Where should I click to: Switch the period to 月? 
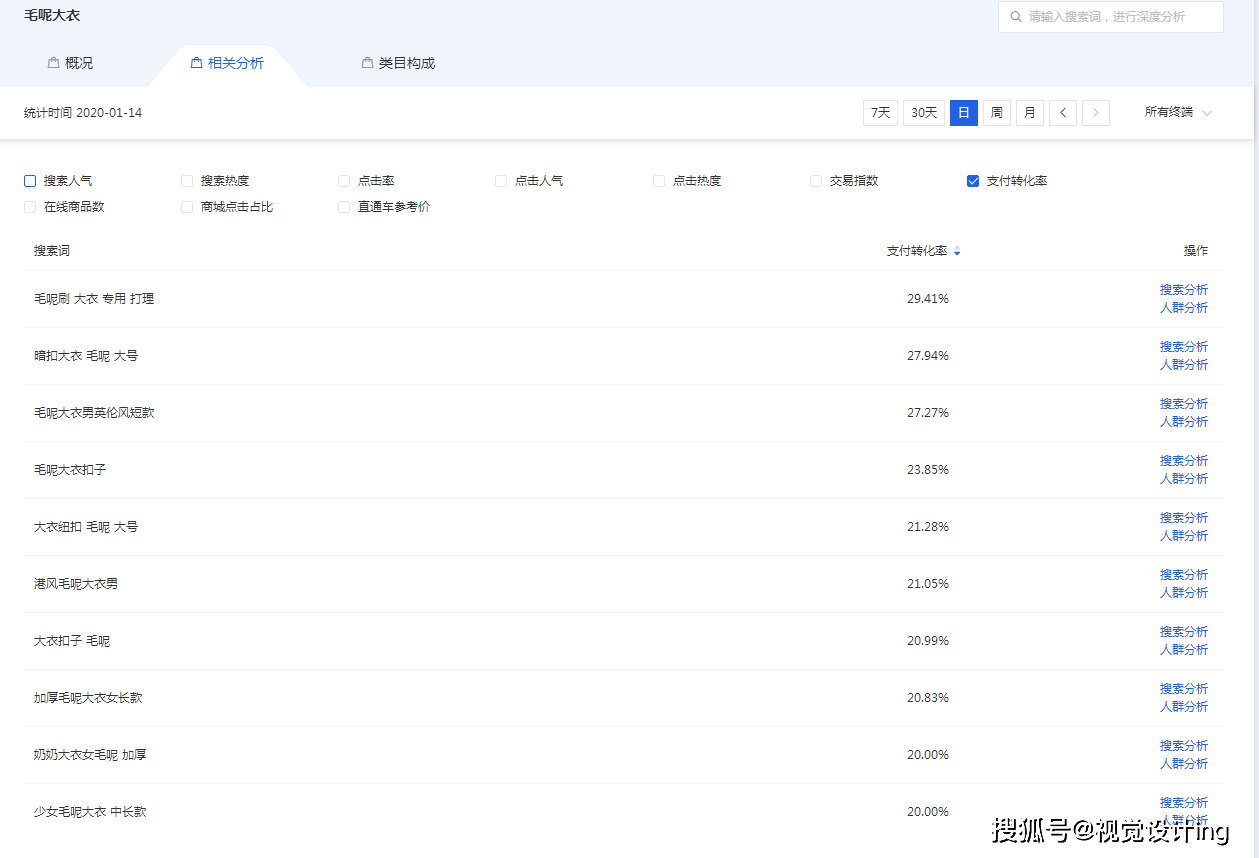click(1030, 113)
